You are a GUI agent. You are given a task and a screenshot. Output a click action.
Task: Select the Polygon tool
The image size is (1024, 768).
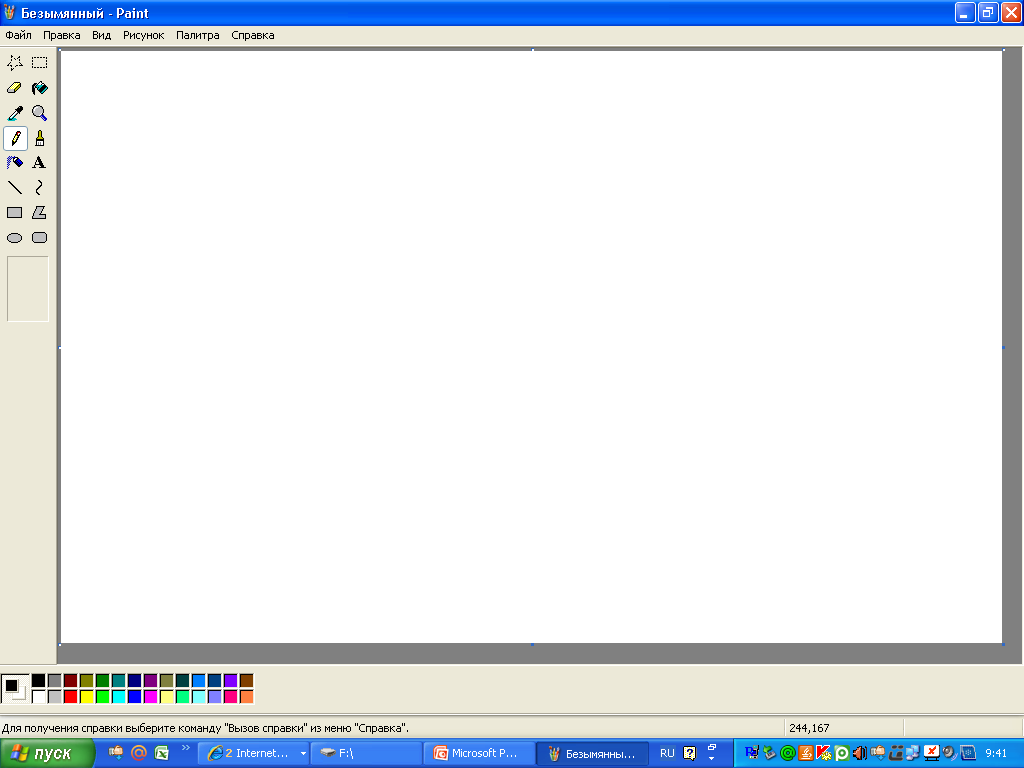(x=40, y=213)
